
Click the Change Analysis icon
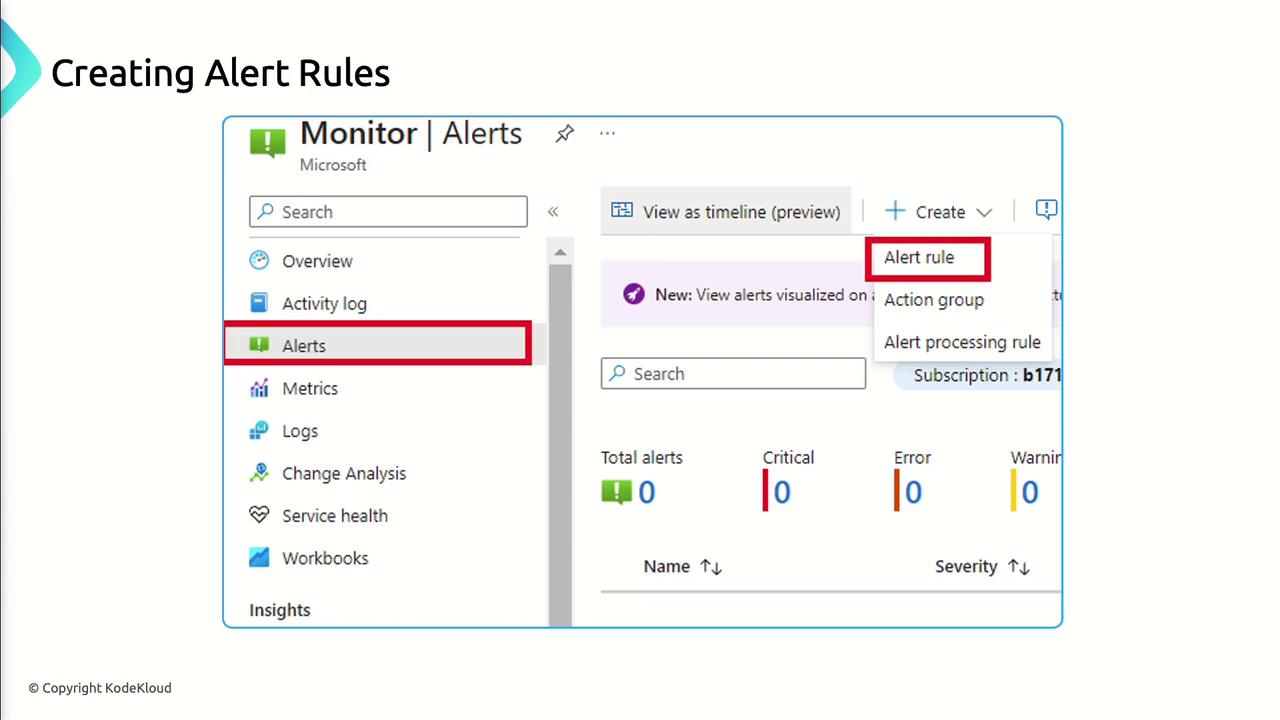coord(259,473)
